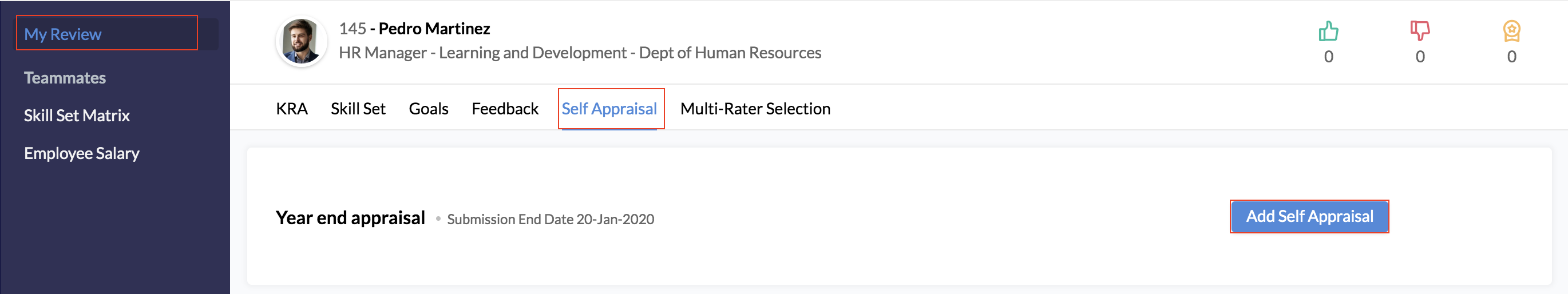
Task: Click the green thumbs-up icon
Action: click(x=1328, y=31)
